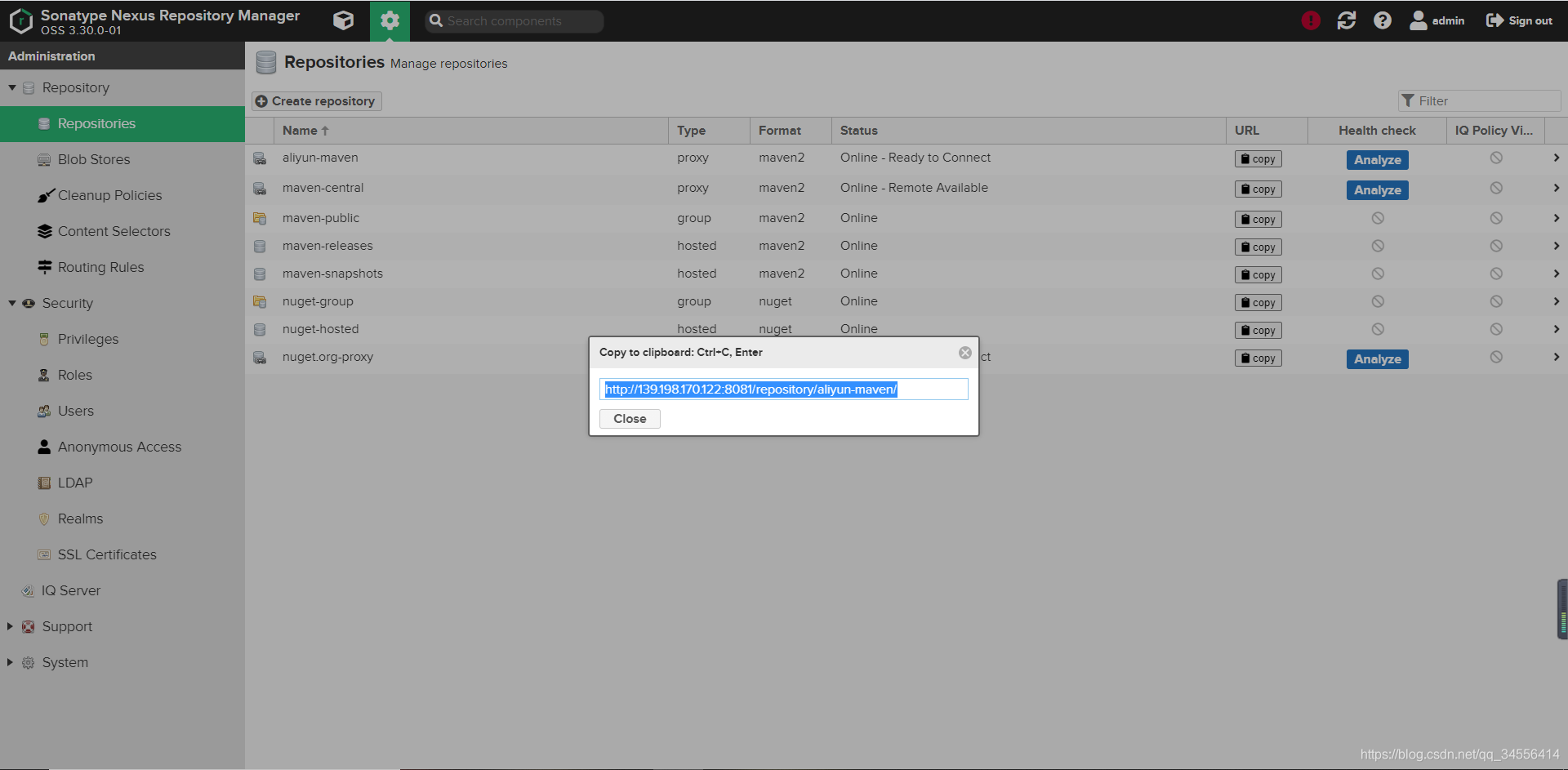Collapse the Repository tree section
Screen dimensions: 1568x770
click(x=12, y=87)
